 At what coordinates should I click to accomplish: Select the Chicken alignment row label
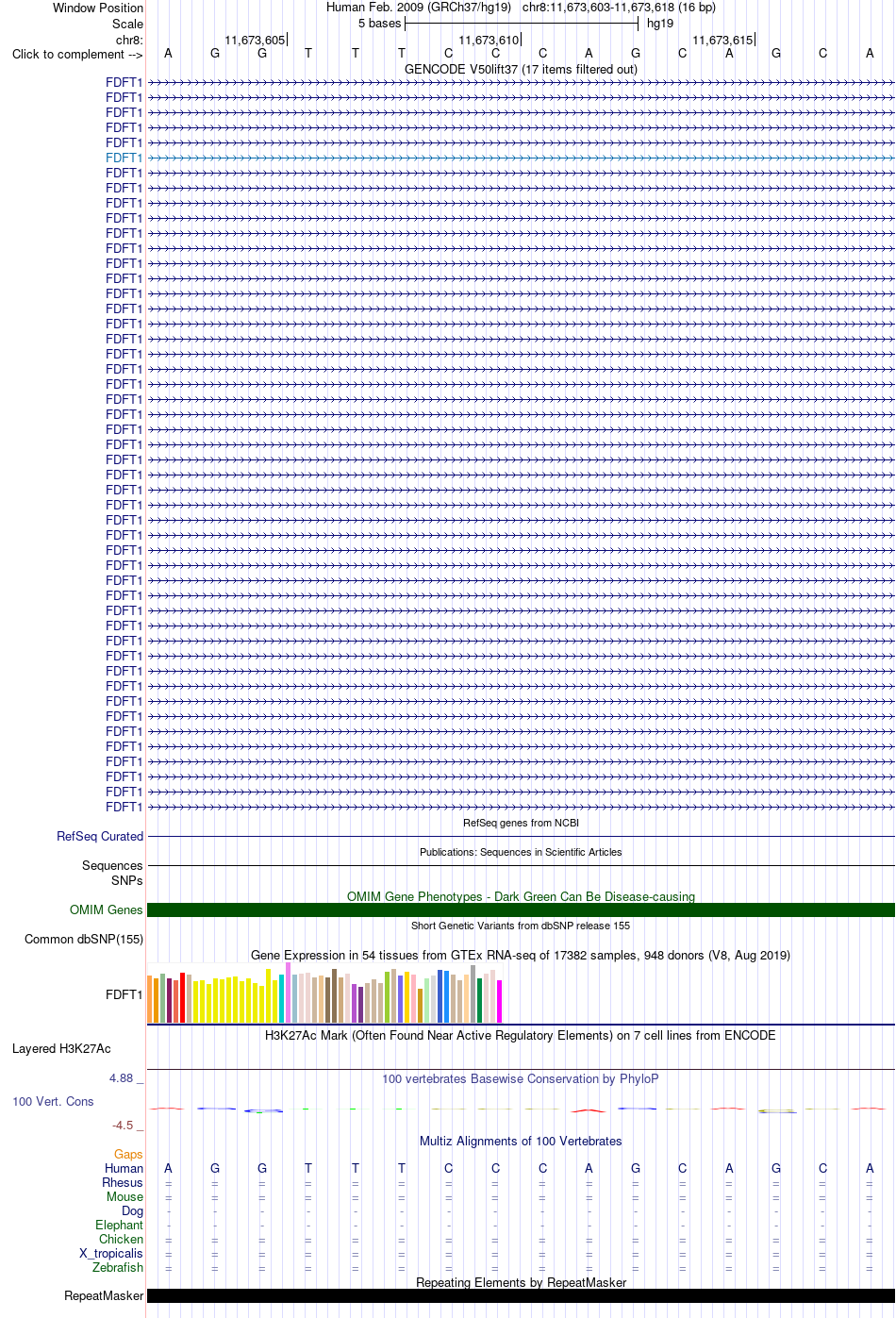[121, 1239]
